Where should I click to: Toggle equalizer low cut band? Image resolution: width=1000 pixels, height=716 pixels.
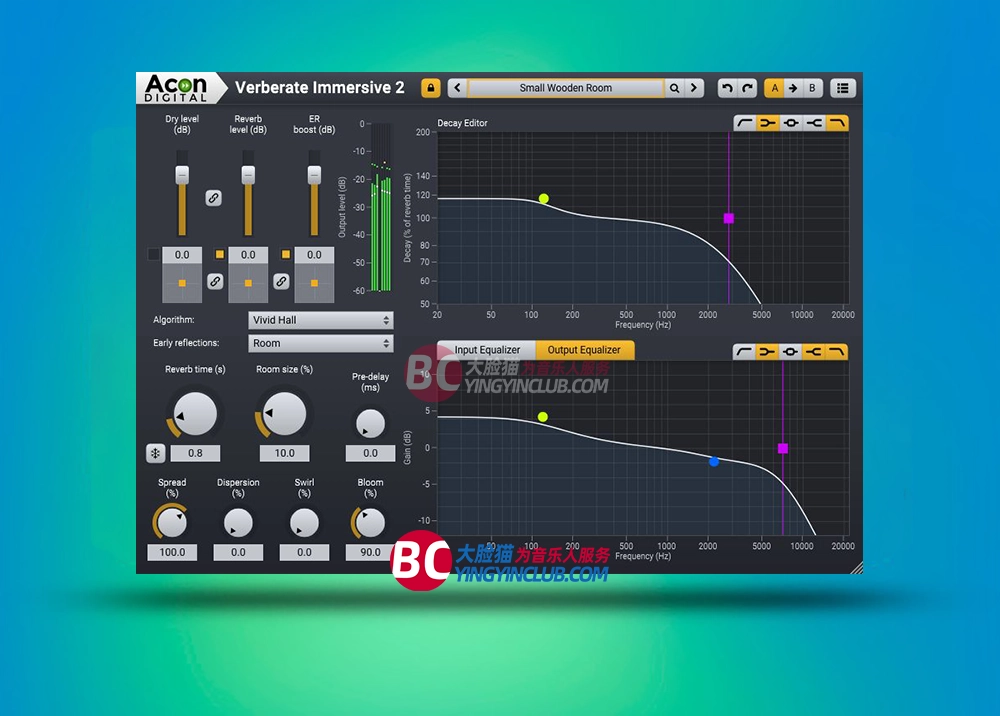click(x=744, y=351)
